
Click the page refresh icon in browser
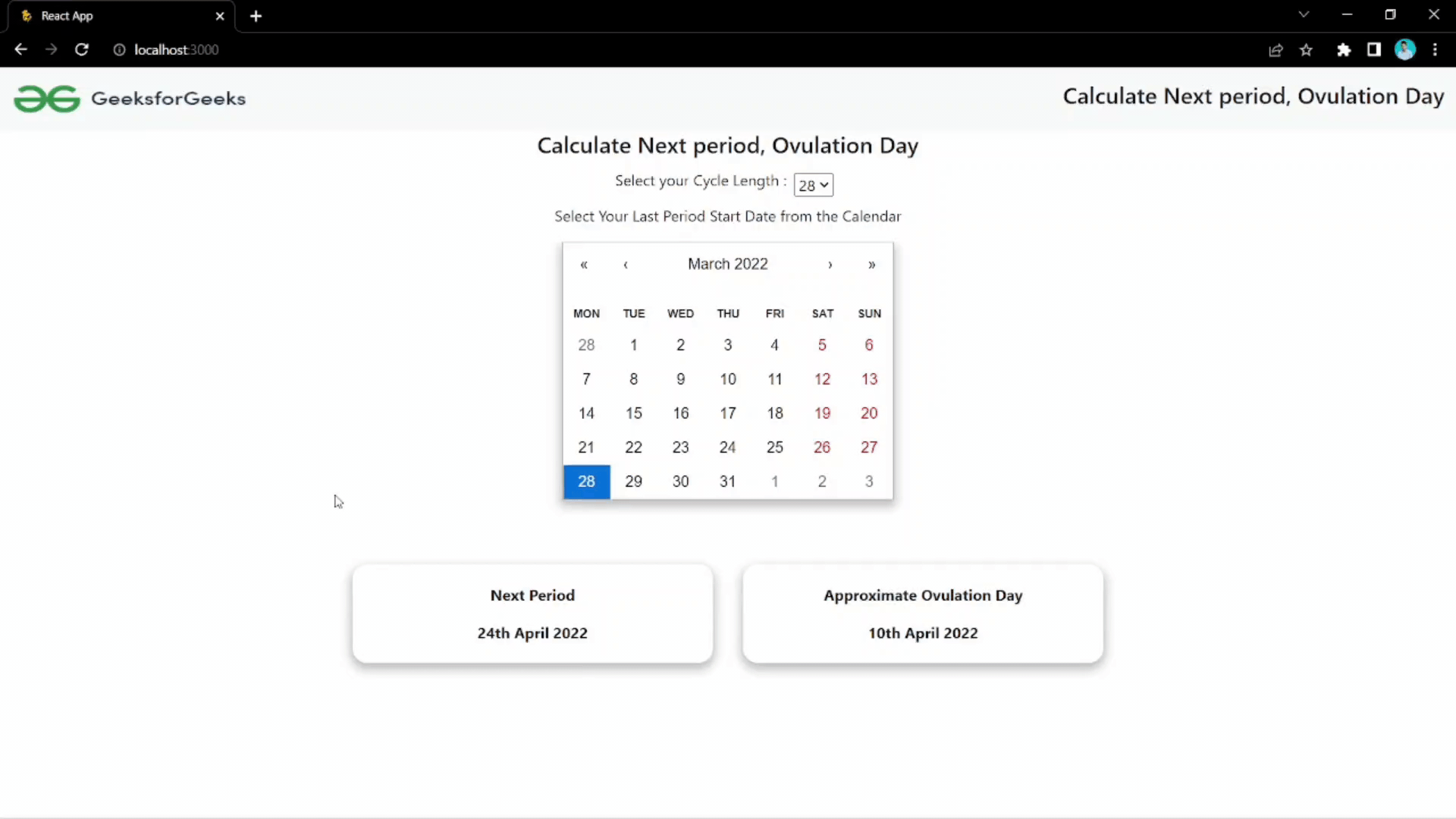point(82,50)
